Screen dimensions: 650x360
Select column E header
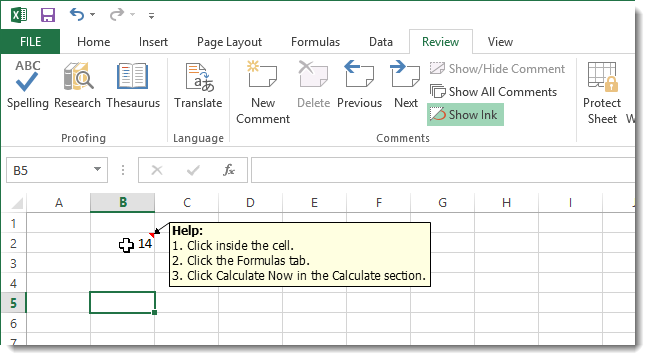315,203
